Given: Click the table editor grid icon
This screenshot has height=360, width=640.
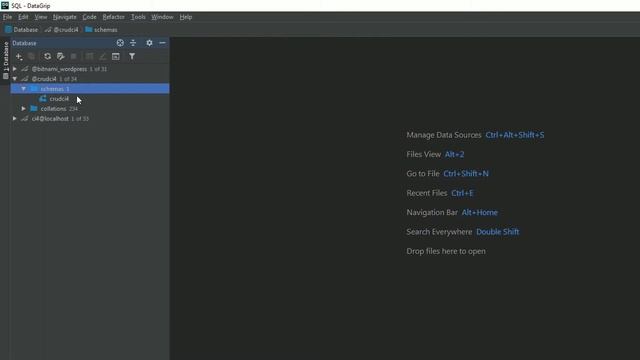Looking at the screenshot, I should click(x=89, y=56).
